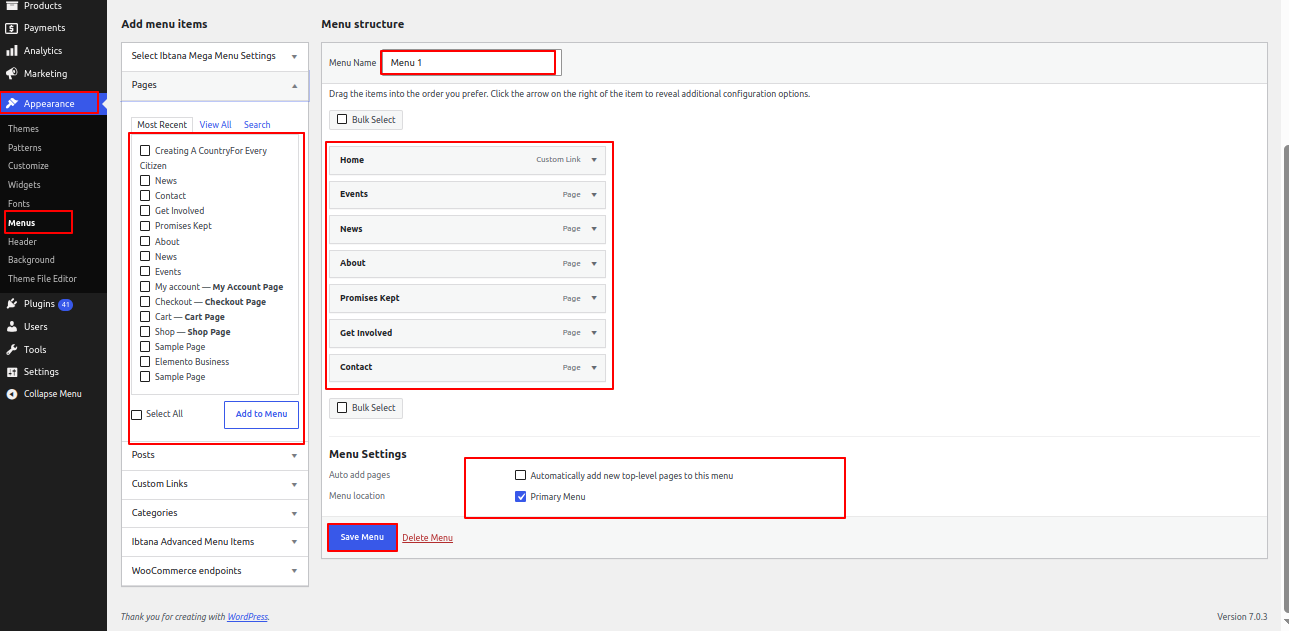Tick the upper Bulk Select checkbox
Viewport: 1289px width, 631px height.
342,120
